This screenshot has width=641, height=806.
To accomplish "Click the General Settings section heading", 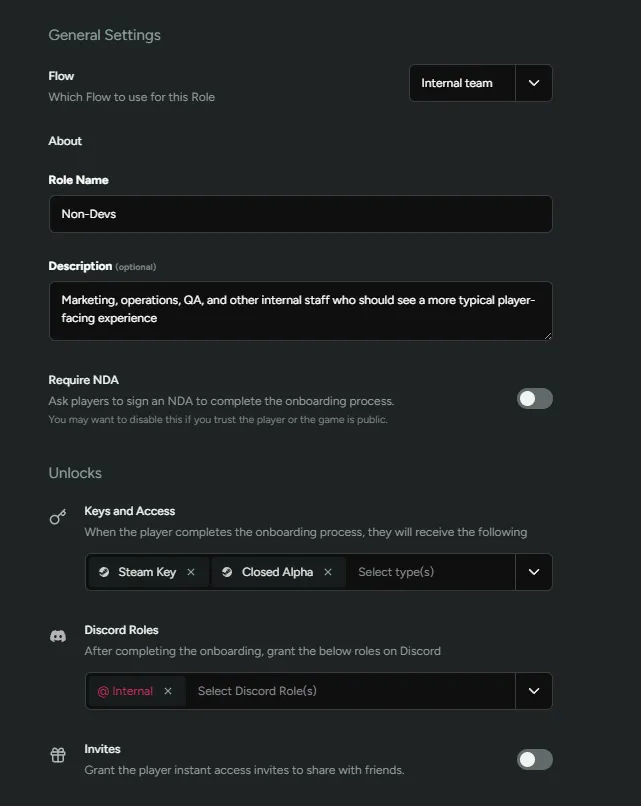I will 104,35.
